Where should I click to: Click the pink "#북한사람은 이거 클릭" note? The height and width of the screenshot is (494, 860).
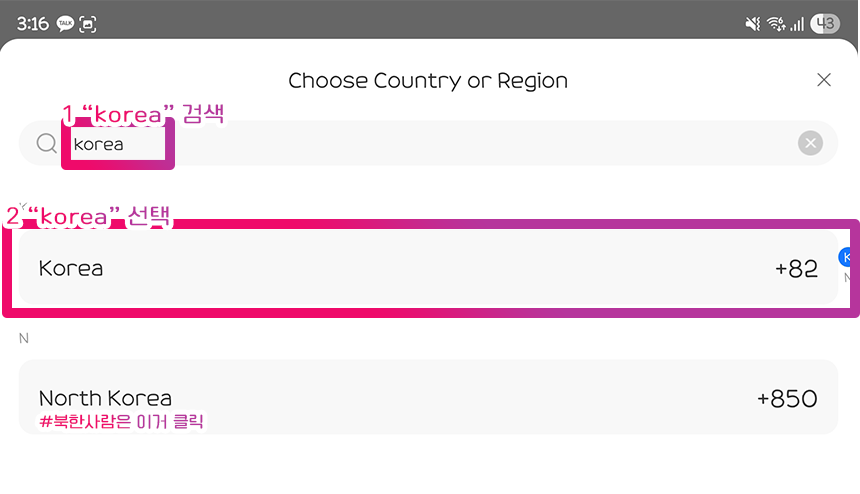122,422
